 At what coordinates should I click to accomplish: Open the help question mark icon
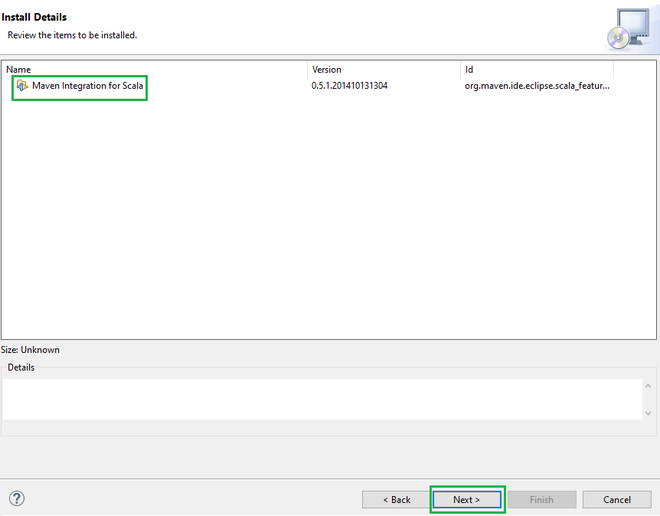(17, 499)
